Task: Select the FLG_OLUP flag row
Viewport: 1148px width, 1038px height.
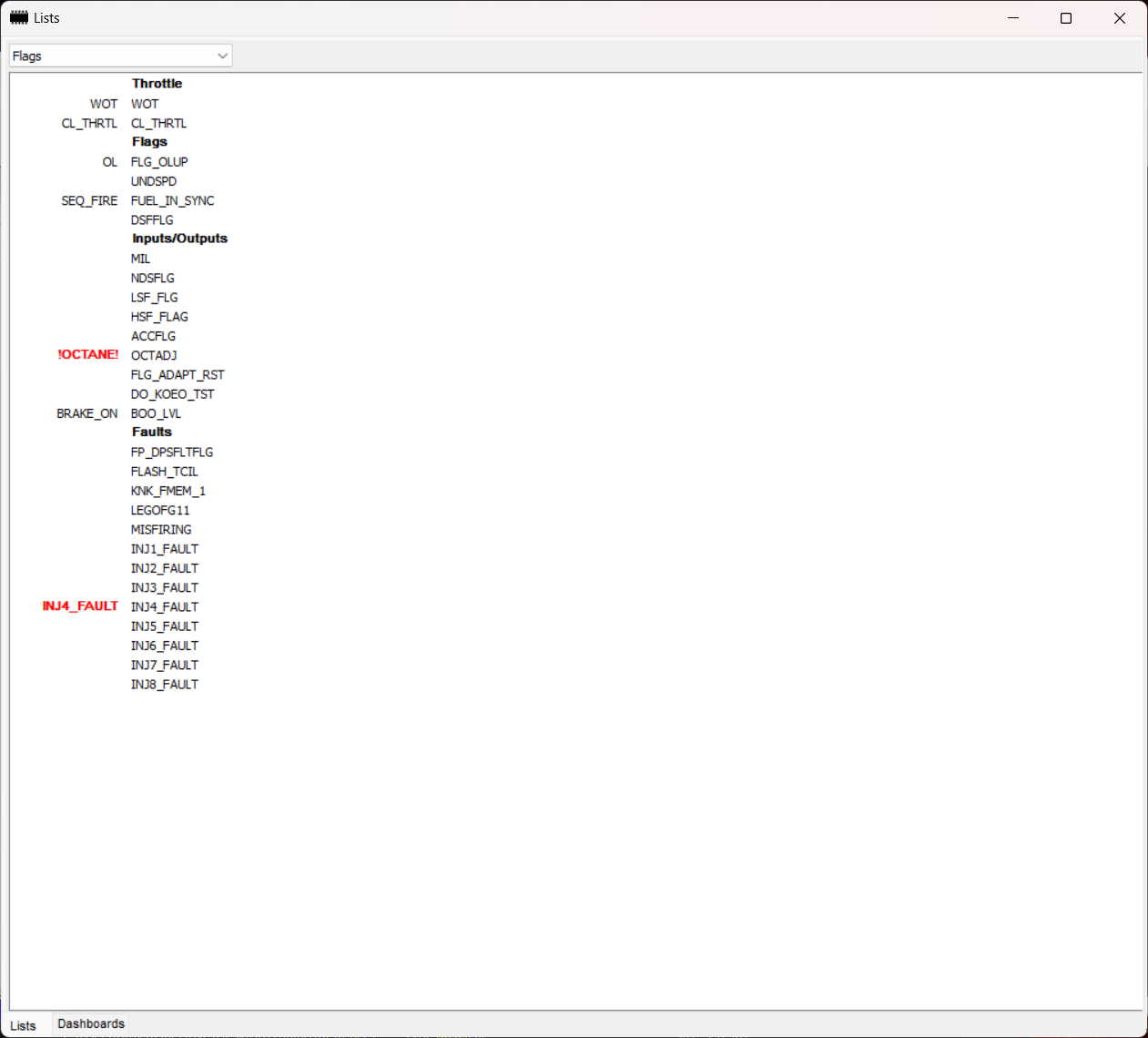Action: [x=159, y=162]
